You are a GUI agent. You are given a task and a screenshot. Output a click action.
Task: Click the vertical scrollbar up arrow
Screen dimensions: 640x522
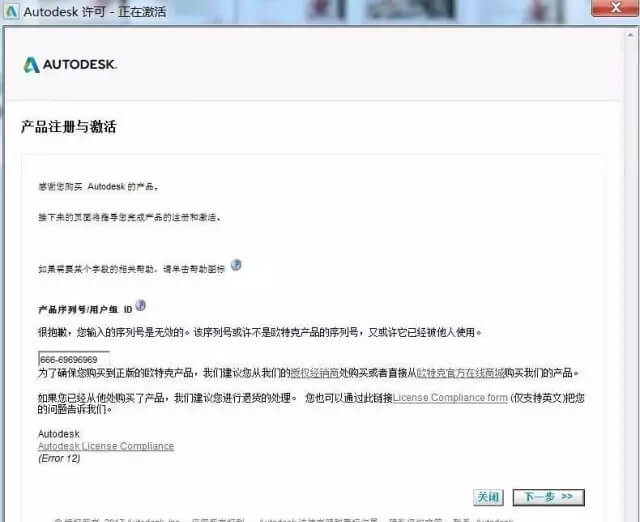pyautogui.click(x=630, y=35)
